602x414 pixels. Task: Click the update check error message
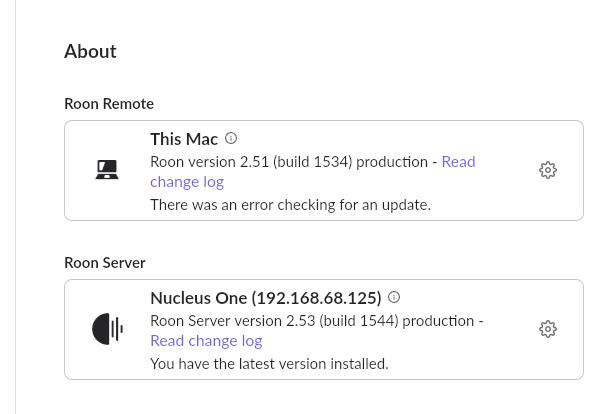point(290,205)
